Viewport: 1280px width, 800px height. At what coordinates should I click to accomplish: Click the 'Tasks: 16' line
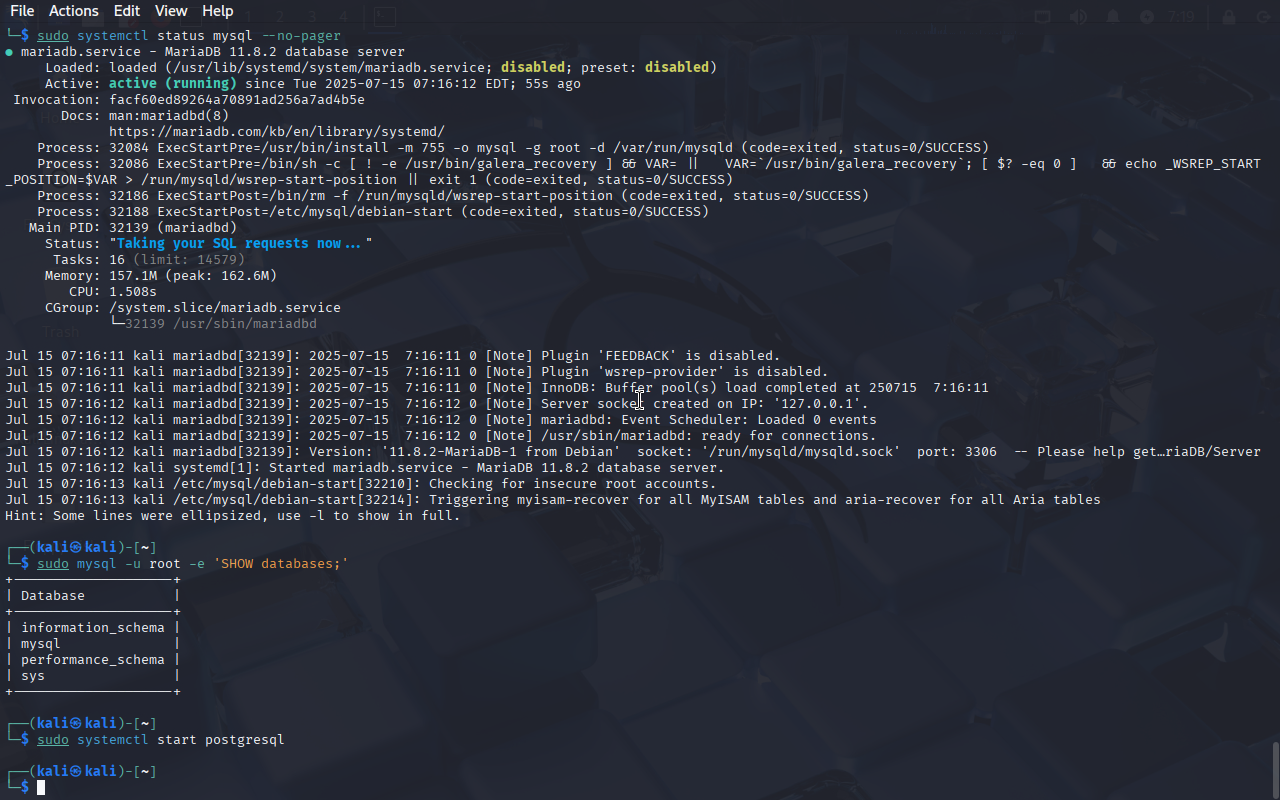point(149,260)
